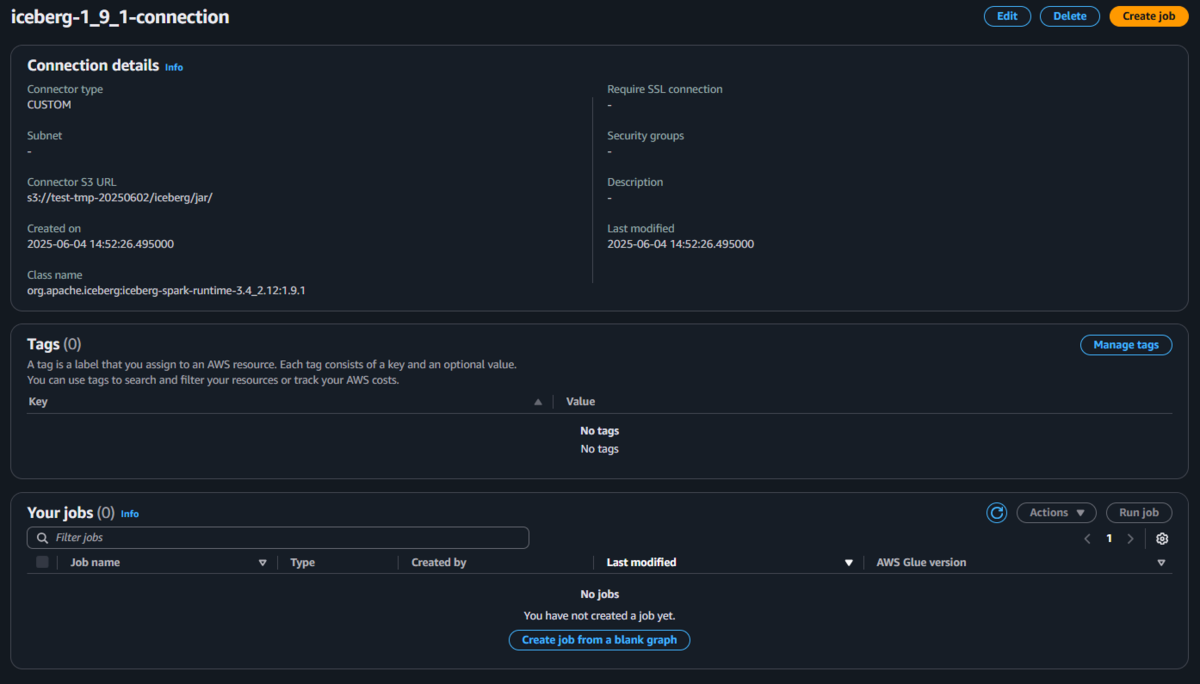The image size is (1200, 684).
Task: Sort jobs by Last modified arrow
Action: (849, 563)
